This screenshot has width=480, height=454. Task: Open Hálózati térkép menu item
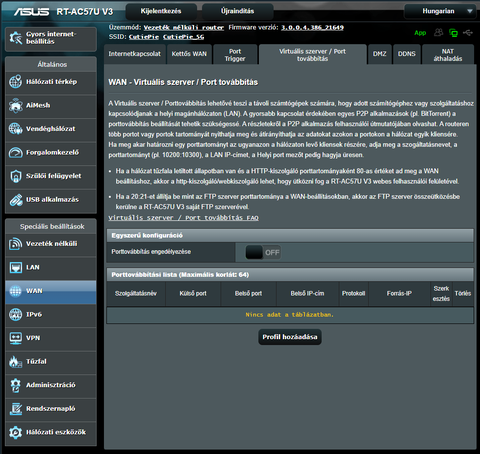click(x=51, y=82)
